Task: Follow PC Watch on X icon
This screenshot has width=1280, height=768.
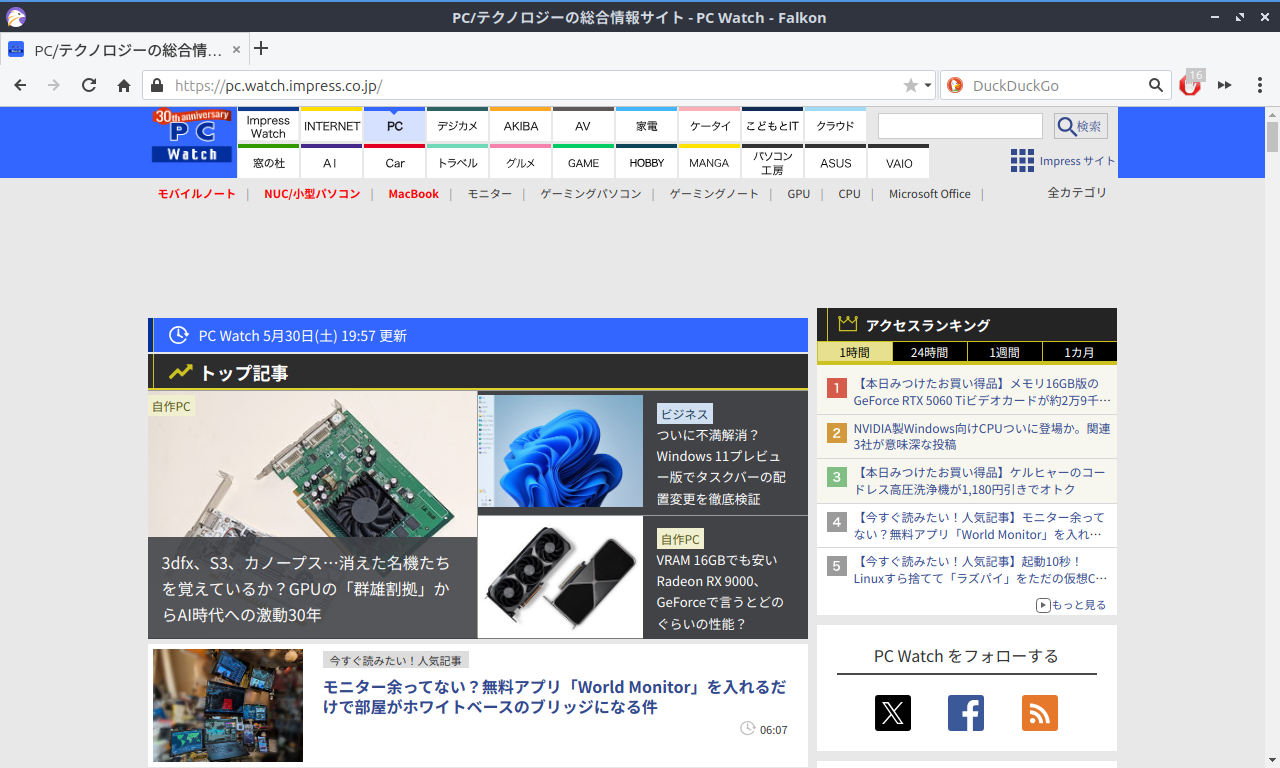Action: coord(893,713)
